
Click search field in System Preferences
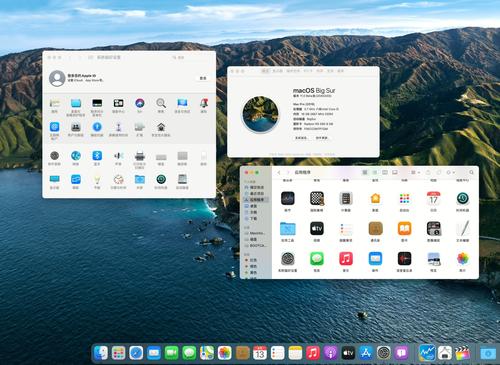(x=191, y=58)
